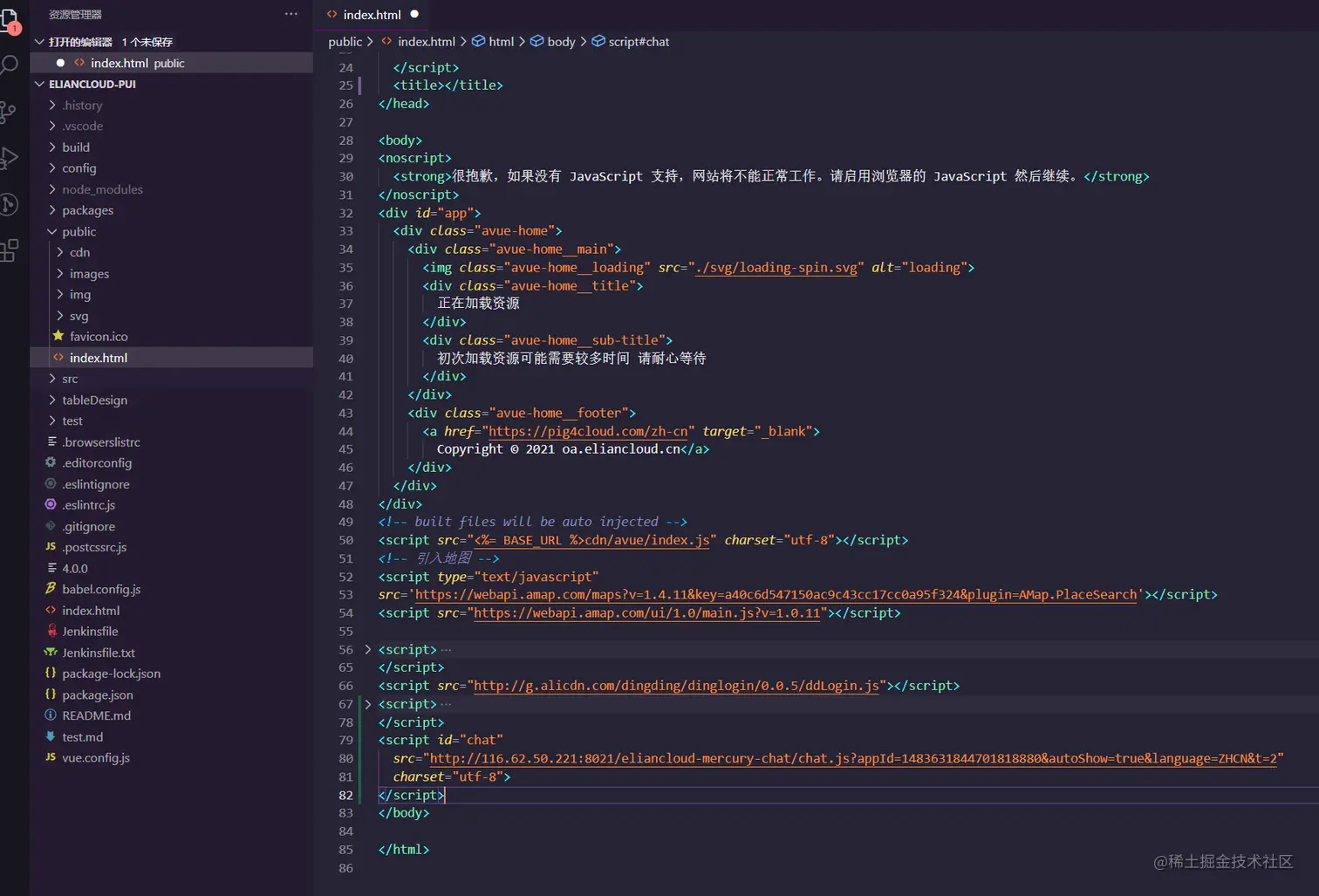Click the Copyright 2021 oa.eliancloud.cn text
1319x896 pixels.
point(558,449)
